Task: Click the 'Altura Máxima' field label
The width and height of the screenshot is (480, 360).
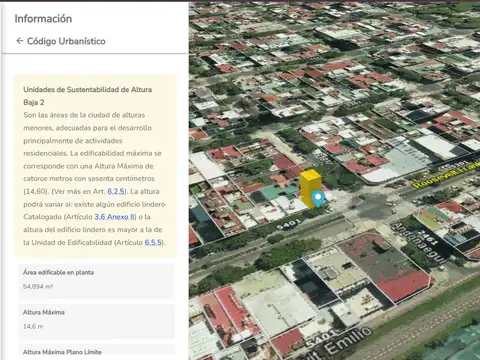Action: click(44, 312)
